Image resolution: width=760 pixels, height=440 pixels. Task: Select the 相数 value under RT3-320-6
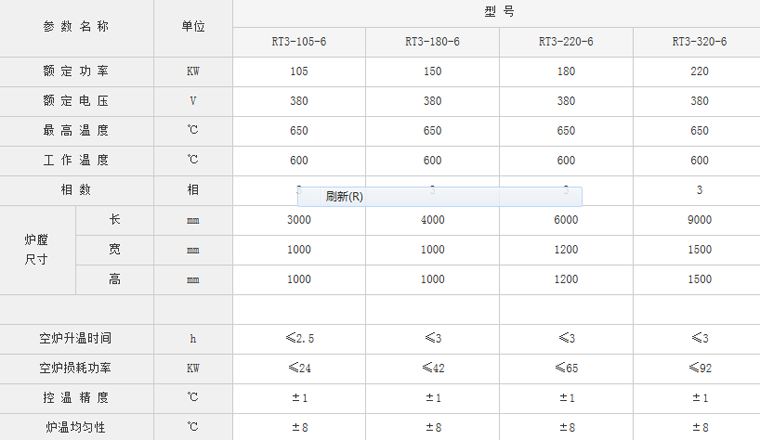[699, 190]
